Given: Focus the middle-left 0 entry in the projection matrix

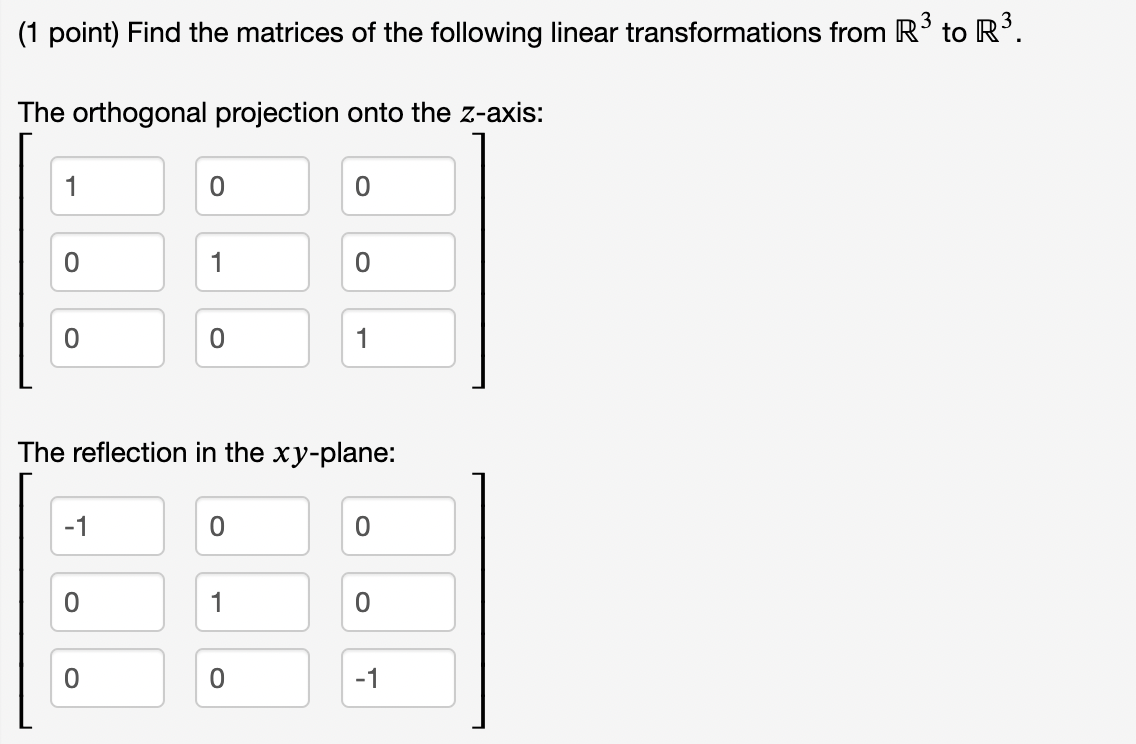Looking at the screenshot, I should coord(107,262).
